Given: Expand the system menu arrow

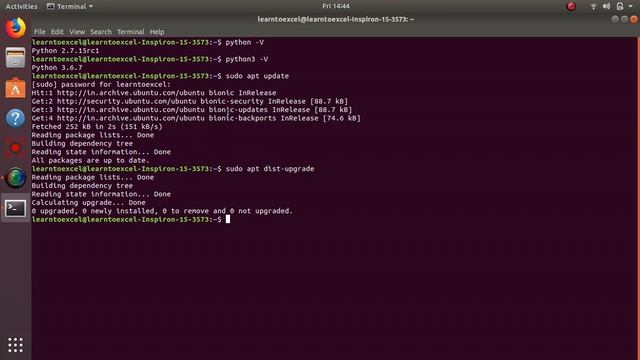Looking at the screenshot, I should (x=630, y=6).
